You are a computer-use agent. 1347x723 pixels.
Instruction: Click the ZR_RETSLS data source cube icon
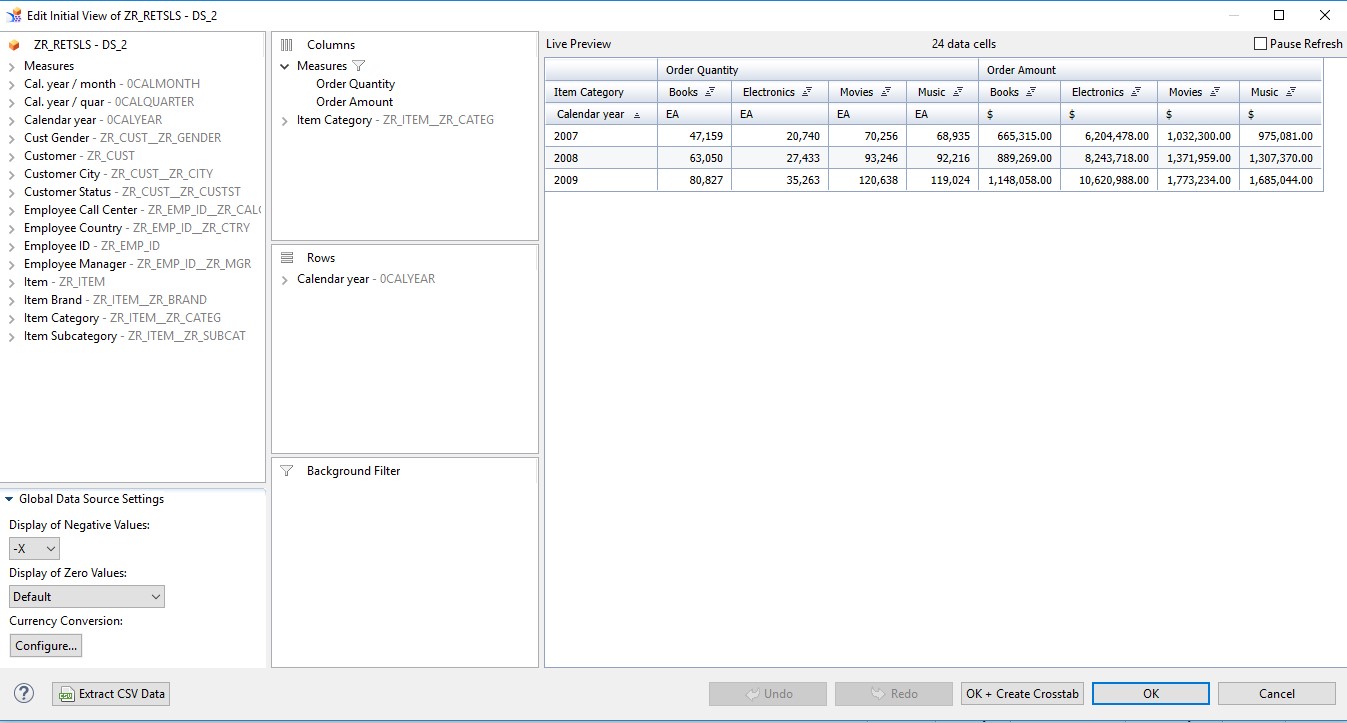(x=14, y=45)
